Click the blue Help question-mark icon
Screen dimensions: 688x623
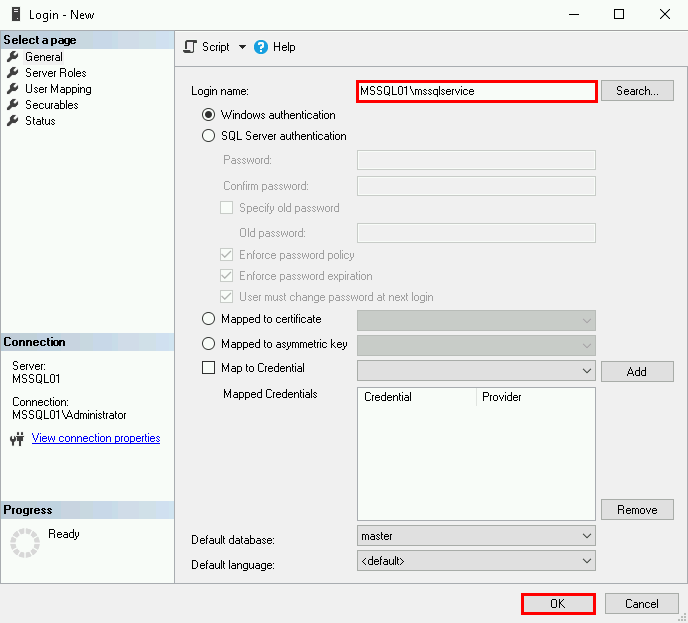click(261, 47)
